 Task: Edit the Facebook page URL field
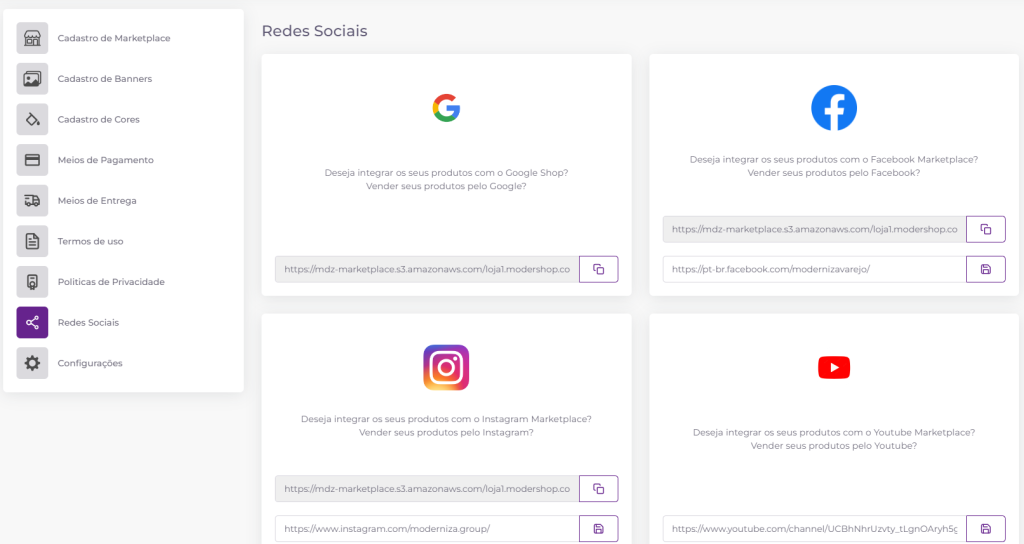coord(814,269)
